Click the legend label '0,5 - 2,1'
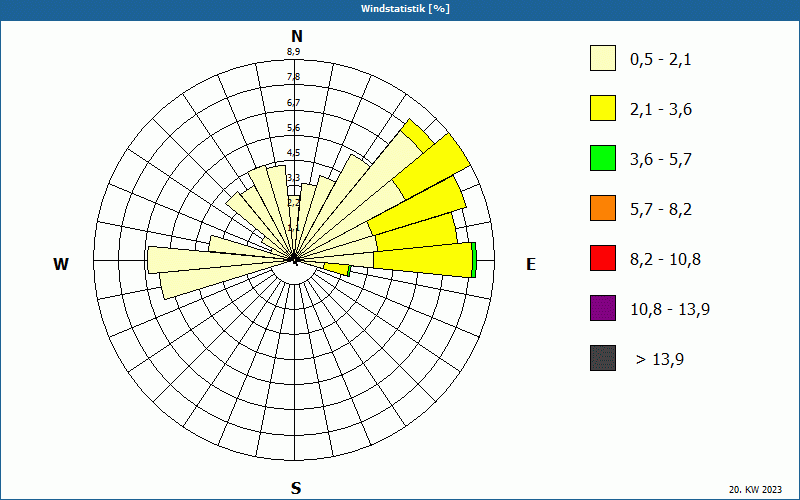The width and height of the screenshot is (800, 500). 661,60
